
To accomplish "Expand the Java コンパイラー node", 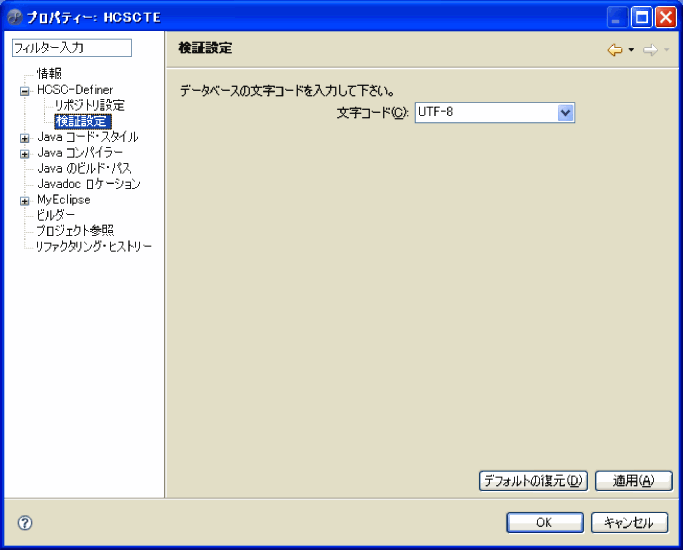I will point(24,154).
